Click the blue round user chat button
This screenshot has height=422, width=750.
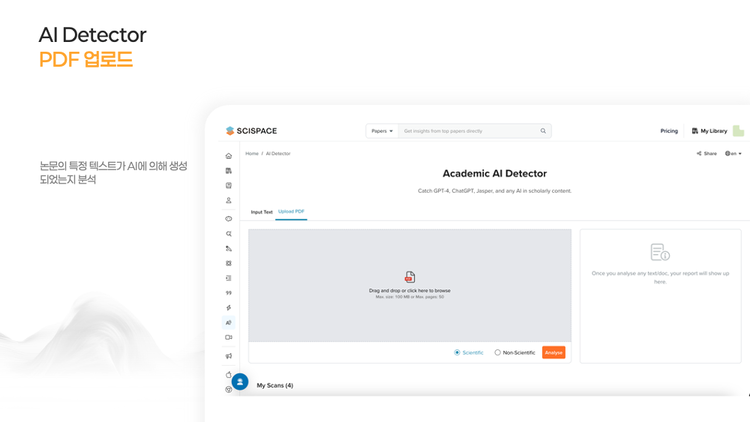click(240, 382)
